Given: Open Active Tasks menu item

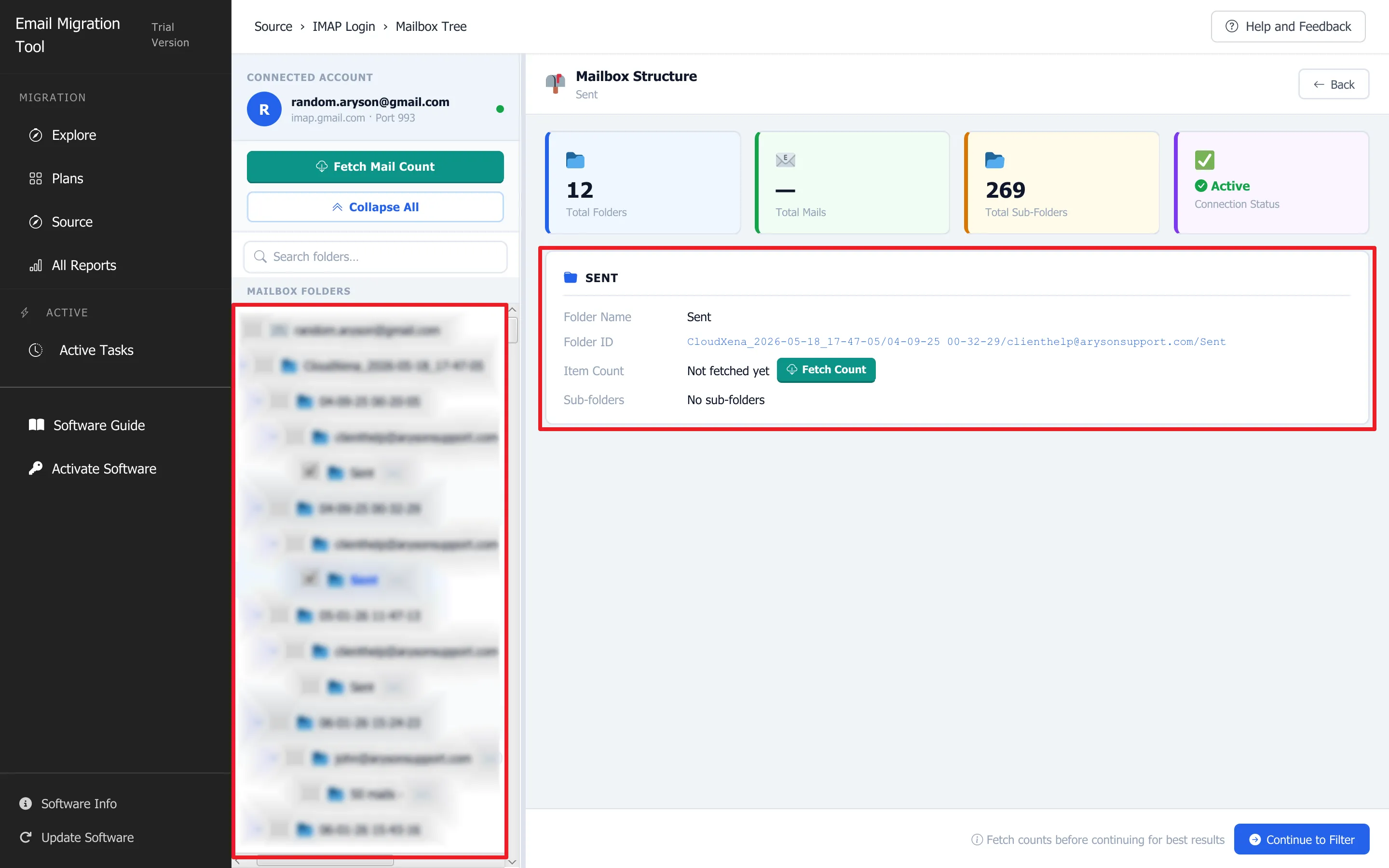Looking at the screenshot, I should pos(96,350).
